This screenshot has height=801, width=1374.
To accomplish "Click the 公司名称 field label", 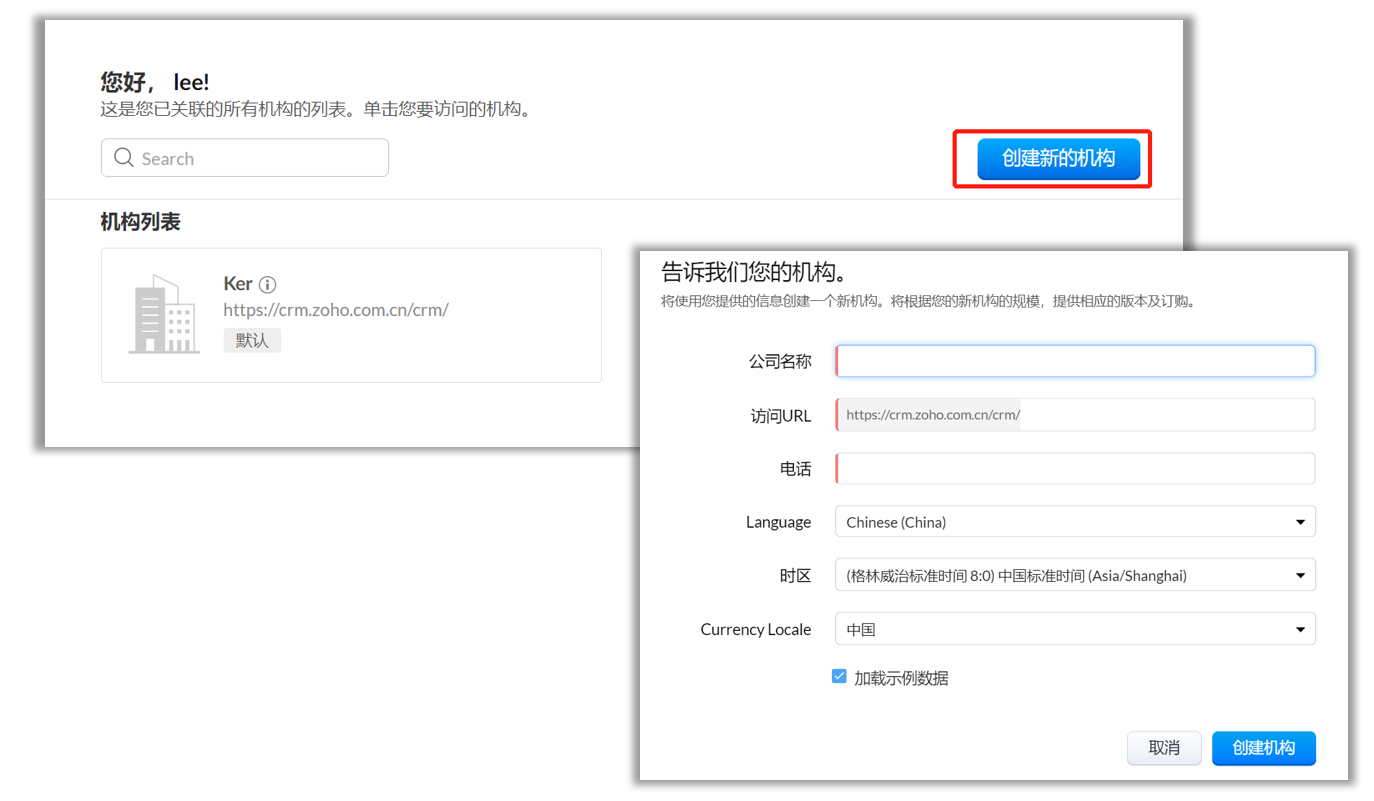I will pos(780,362).
